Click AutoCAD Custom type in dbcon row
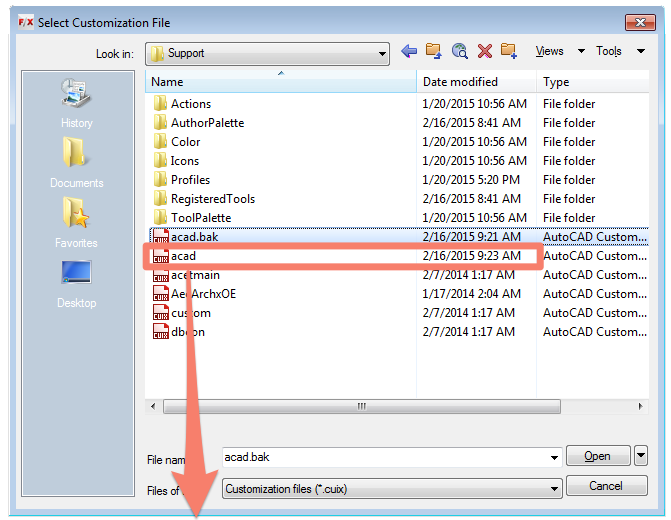 coord(595,332)
